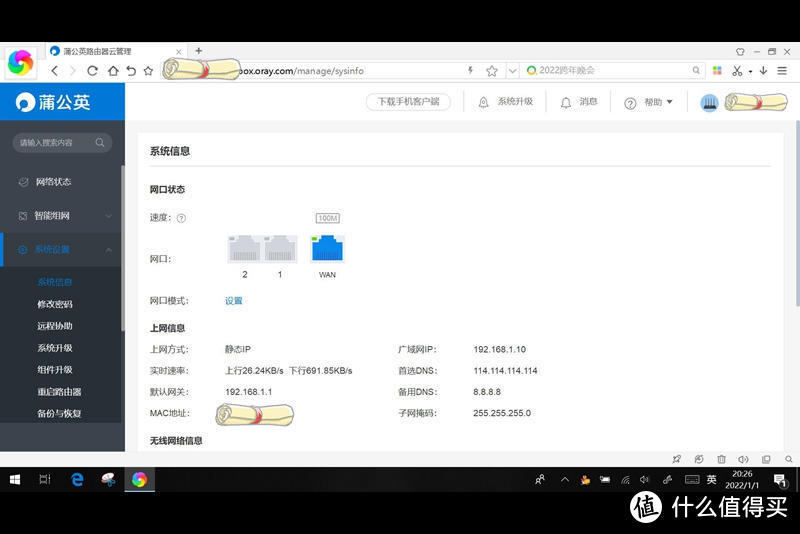Screen dimensions: 800x534
Task: Select the 蒲公英路由器云管理 tab
Action: pos(117,52)
